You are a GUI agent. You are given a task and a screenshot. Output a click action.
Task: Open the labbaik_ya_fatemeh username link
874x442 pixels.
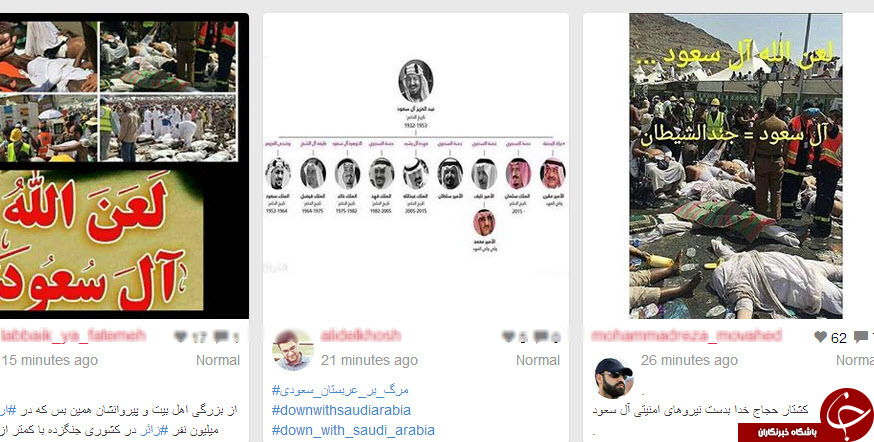coord(73,336)
